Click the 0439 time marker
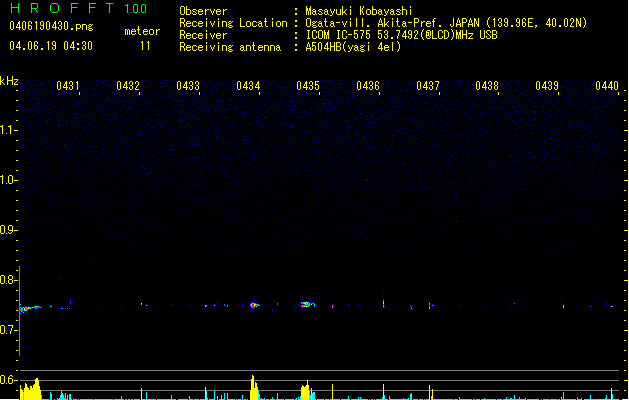Viewport: 629px width, 400px height. coord(547,86)
